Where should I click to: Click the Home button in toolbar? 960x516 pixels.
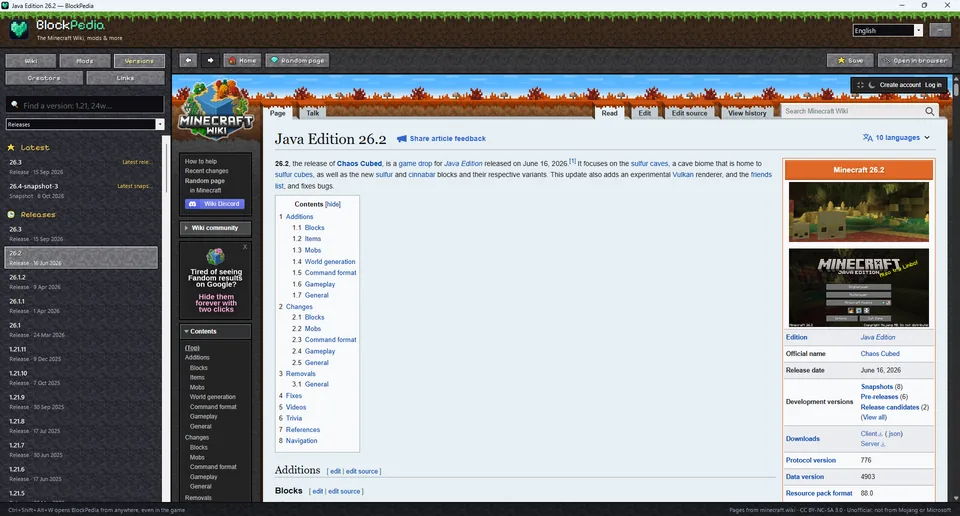click(242, 61)
